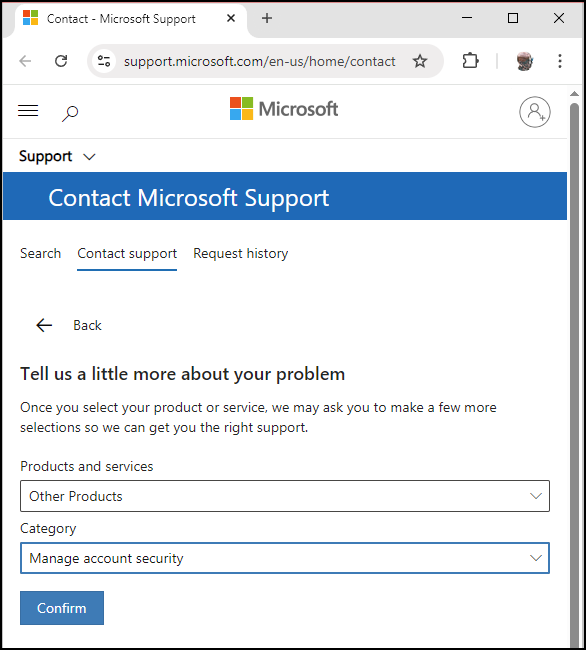Click the browser profile avatar
The width and height of the screenshot is (586, 650).
point(525,61)
